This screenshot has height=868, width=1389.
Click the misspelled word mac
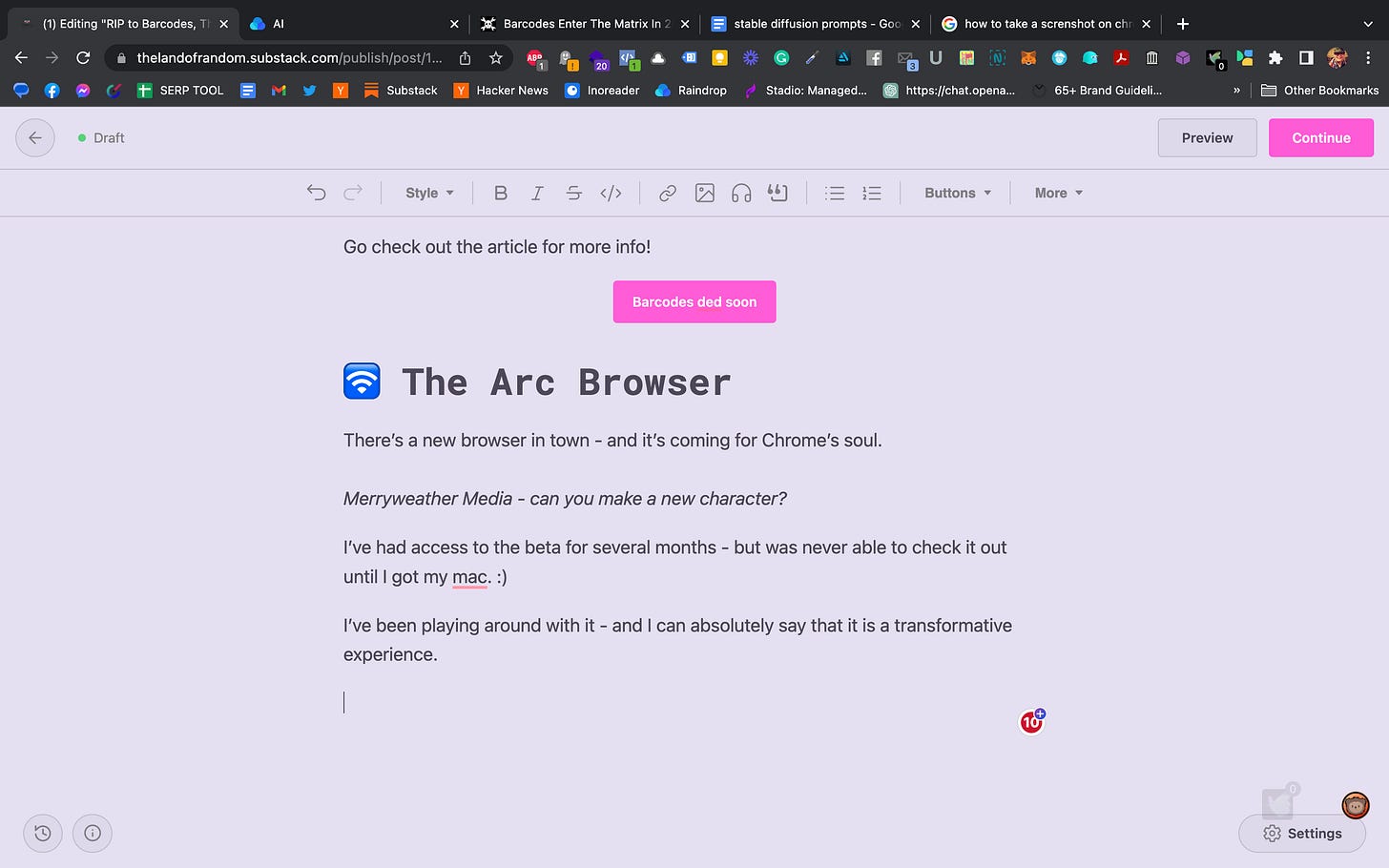(x=470, y=577)
